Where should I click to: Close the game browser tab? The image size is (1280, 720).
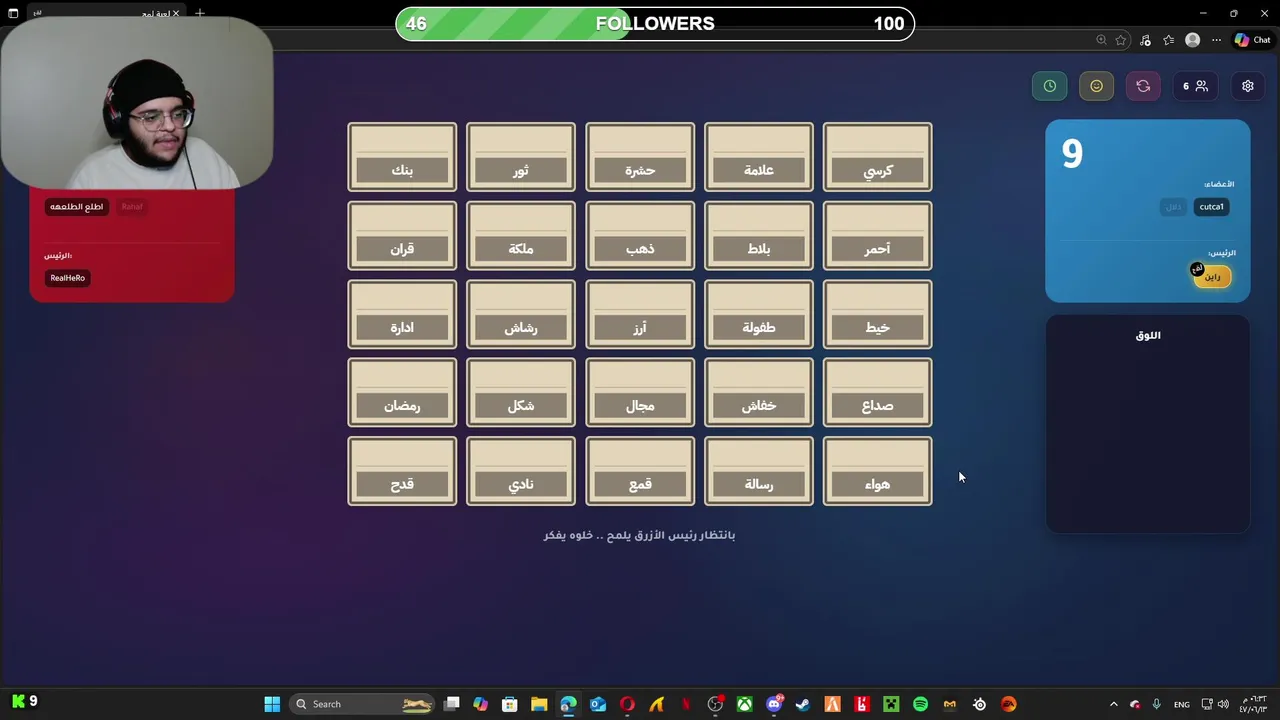[x=176, y=14]
